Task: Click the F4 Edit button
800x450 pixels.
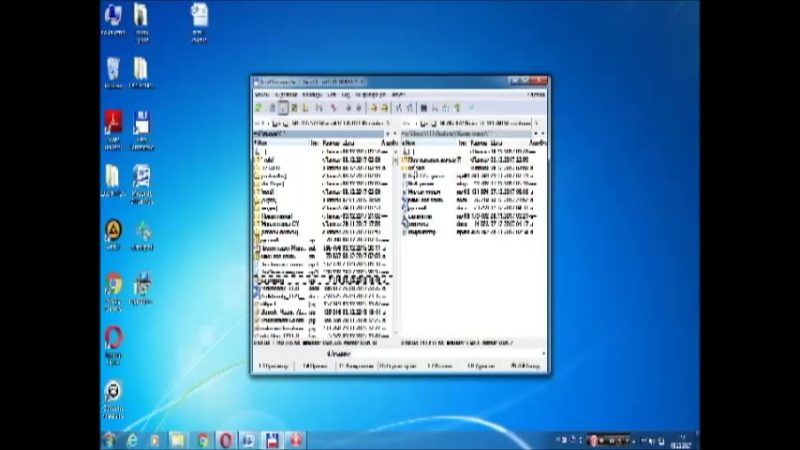Action: 315,366
